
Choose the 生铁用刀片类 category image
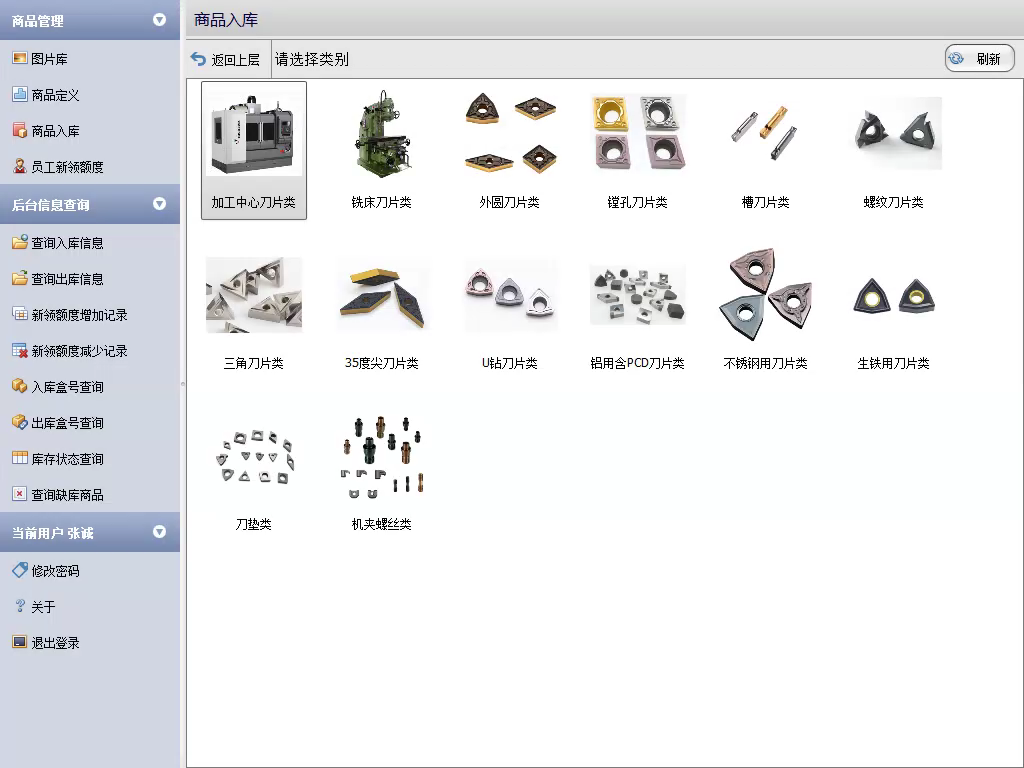[x=893, y=295]
